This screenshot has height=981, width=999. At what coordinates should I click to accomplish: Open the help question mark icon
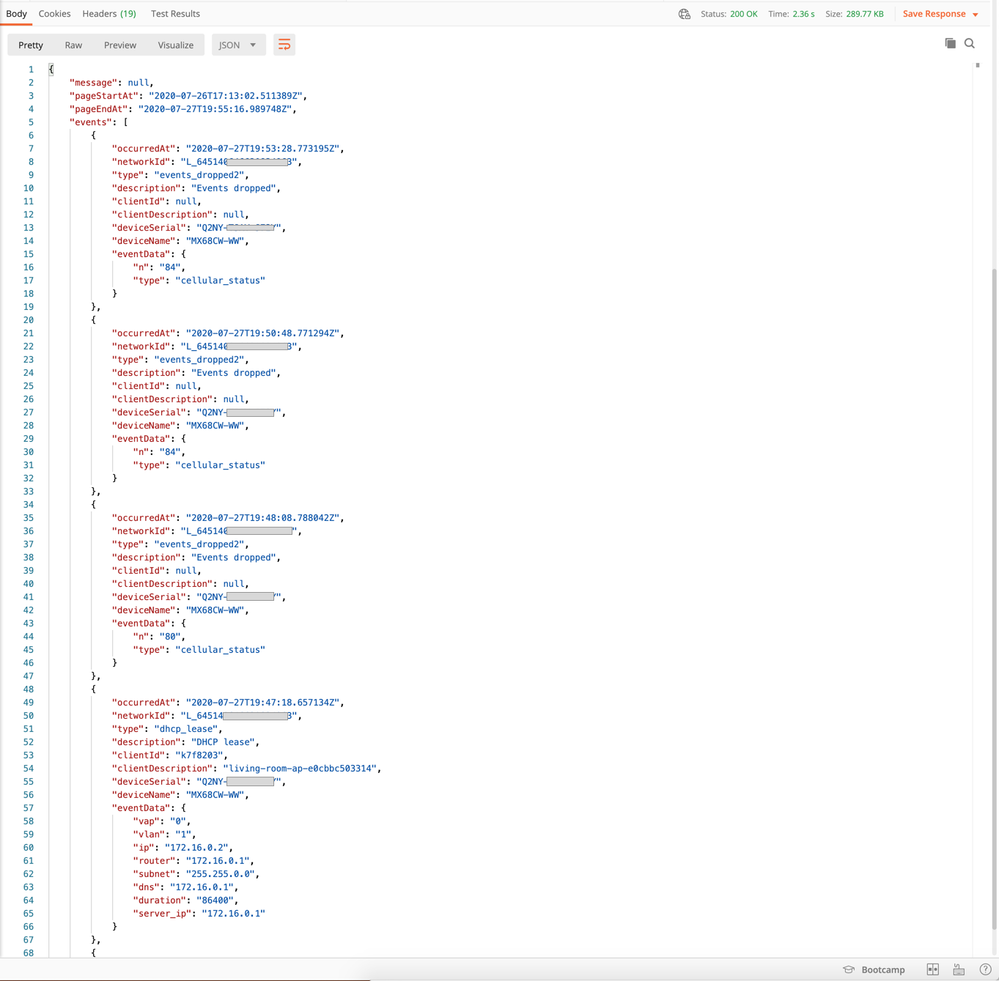pyautogui.click(x=985, y=969)
